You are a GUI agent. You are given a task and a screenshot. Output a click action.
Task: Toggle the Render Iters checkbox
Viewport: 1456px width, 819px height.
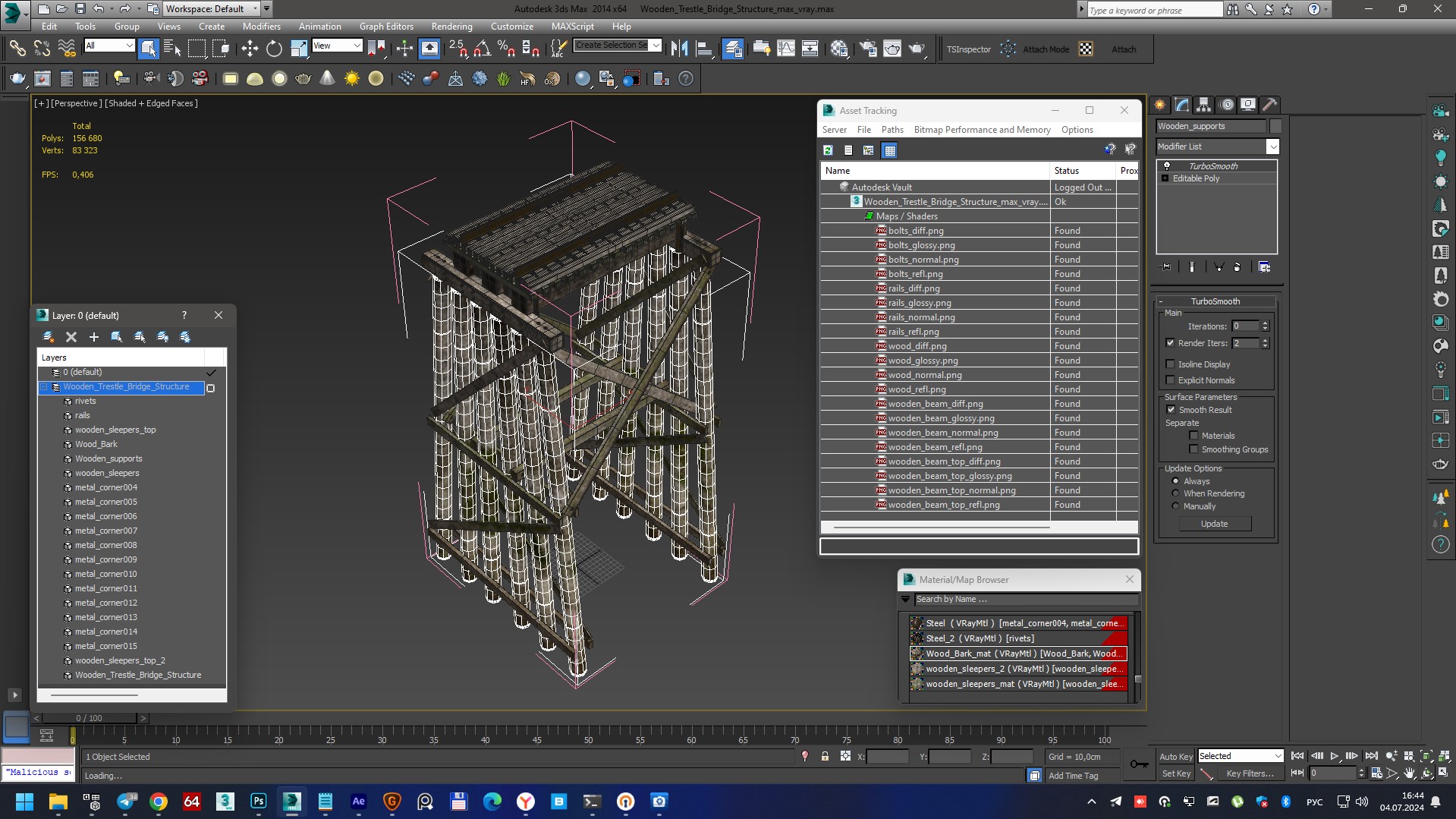pyautogui.click(x=1170, y=342)
